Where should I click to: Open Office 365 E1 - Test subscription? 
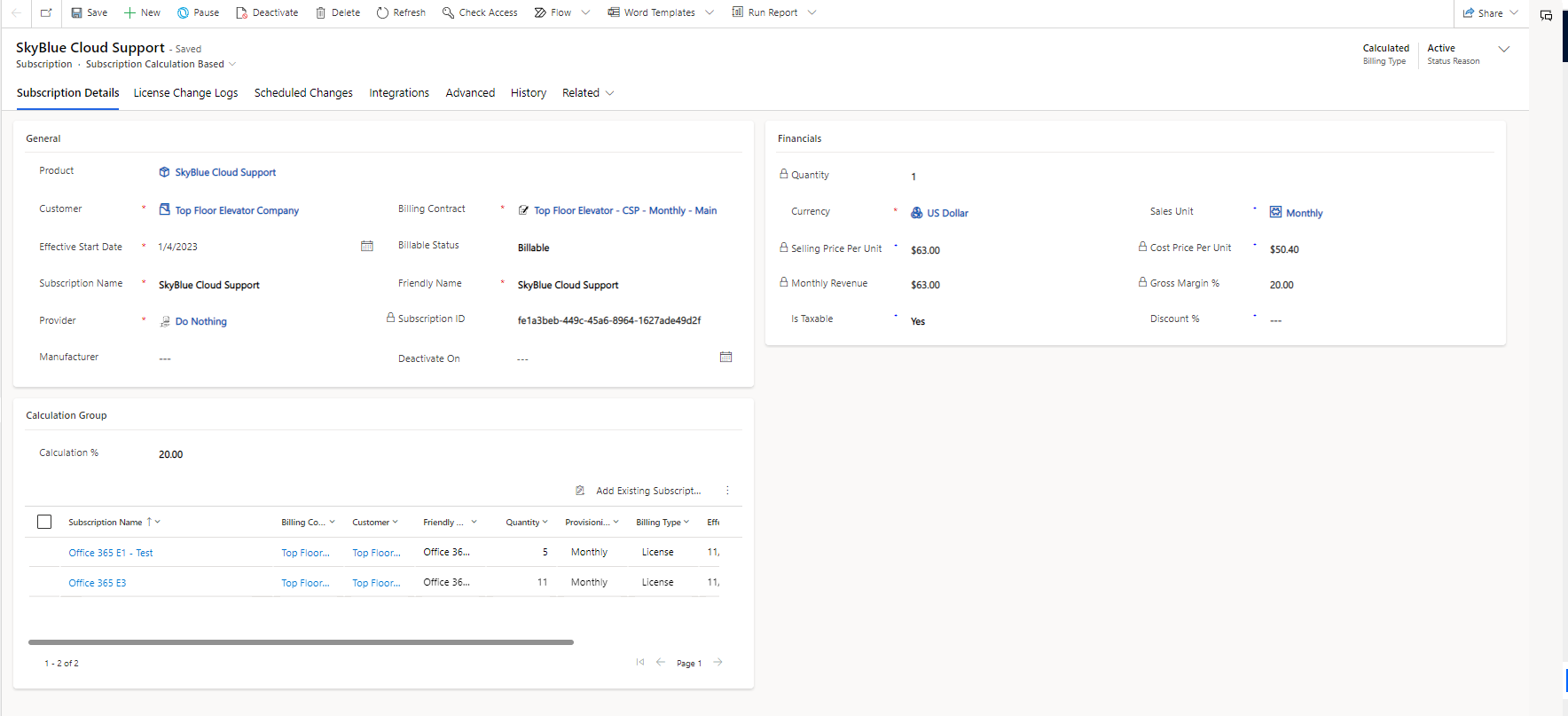(111, 553)
